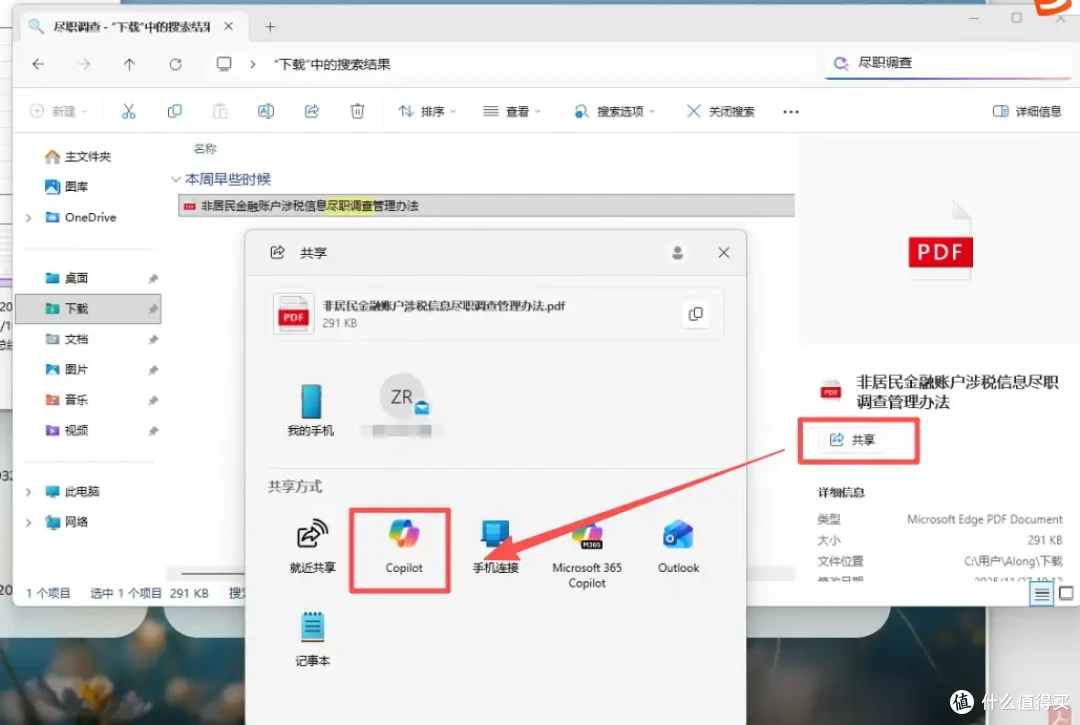This screenshot has width=1080, height=725.
Task: Click the Cut scissors icon
Action: 129,111
